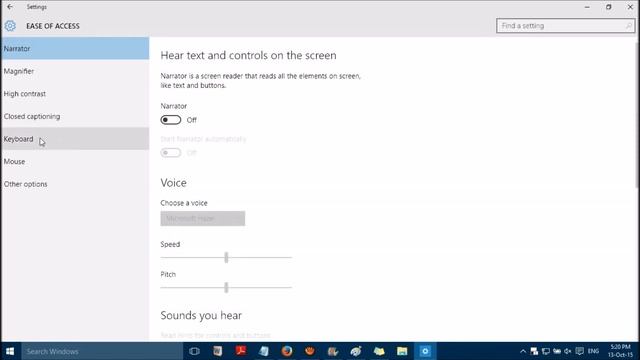Screen dimensions: 640x360
Task: Restore down the Settings window
Action: pos(609,7)
